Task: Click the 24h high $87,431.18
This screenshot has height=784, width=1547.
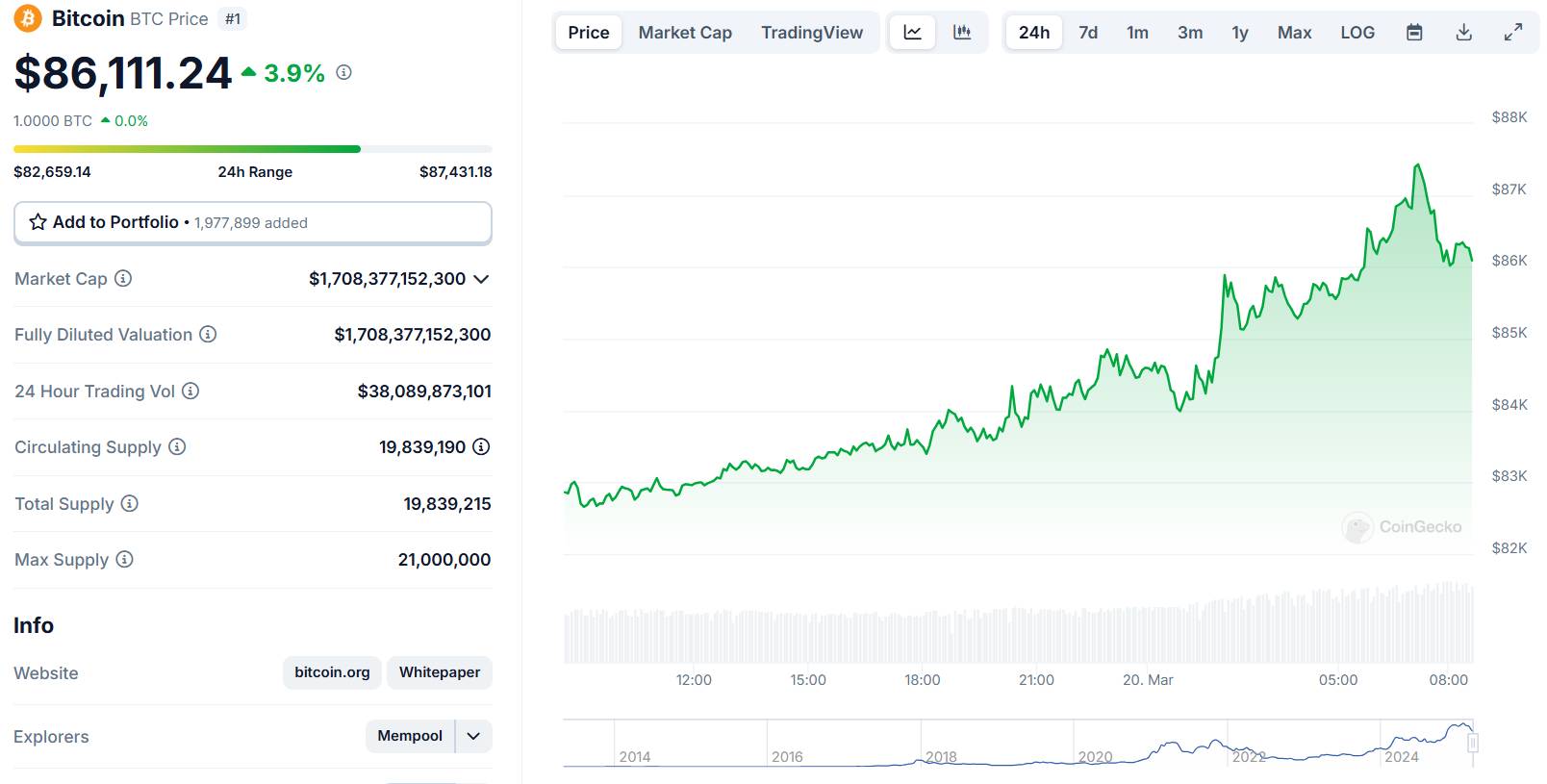Action: pos(456,172)
